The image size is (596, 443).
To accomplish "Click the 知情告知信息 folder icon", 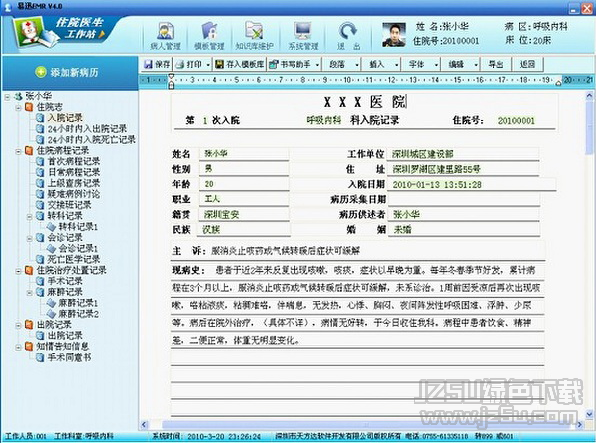I will (x=29, y=346).
